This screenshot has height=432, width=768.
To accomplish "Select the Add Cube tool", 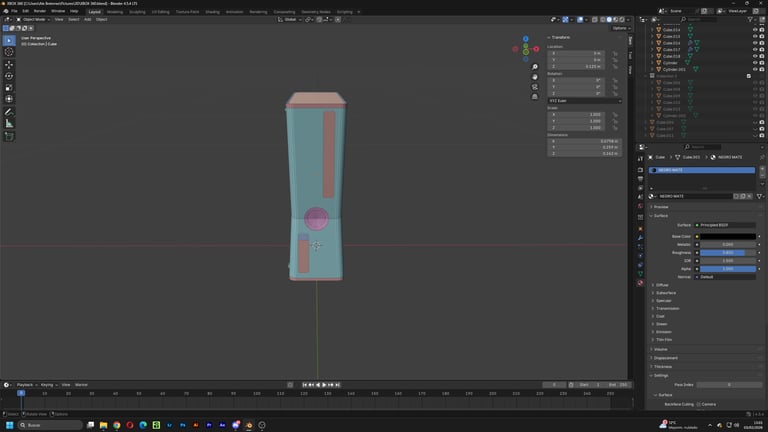I will (x=9, y=137).
